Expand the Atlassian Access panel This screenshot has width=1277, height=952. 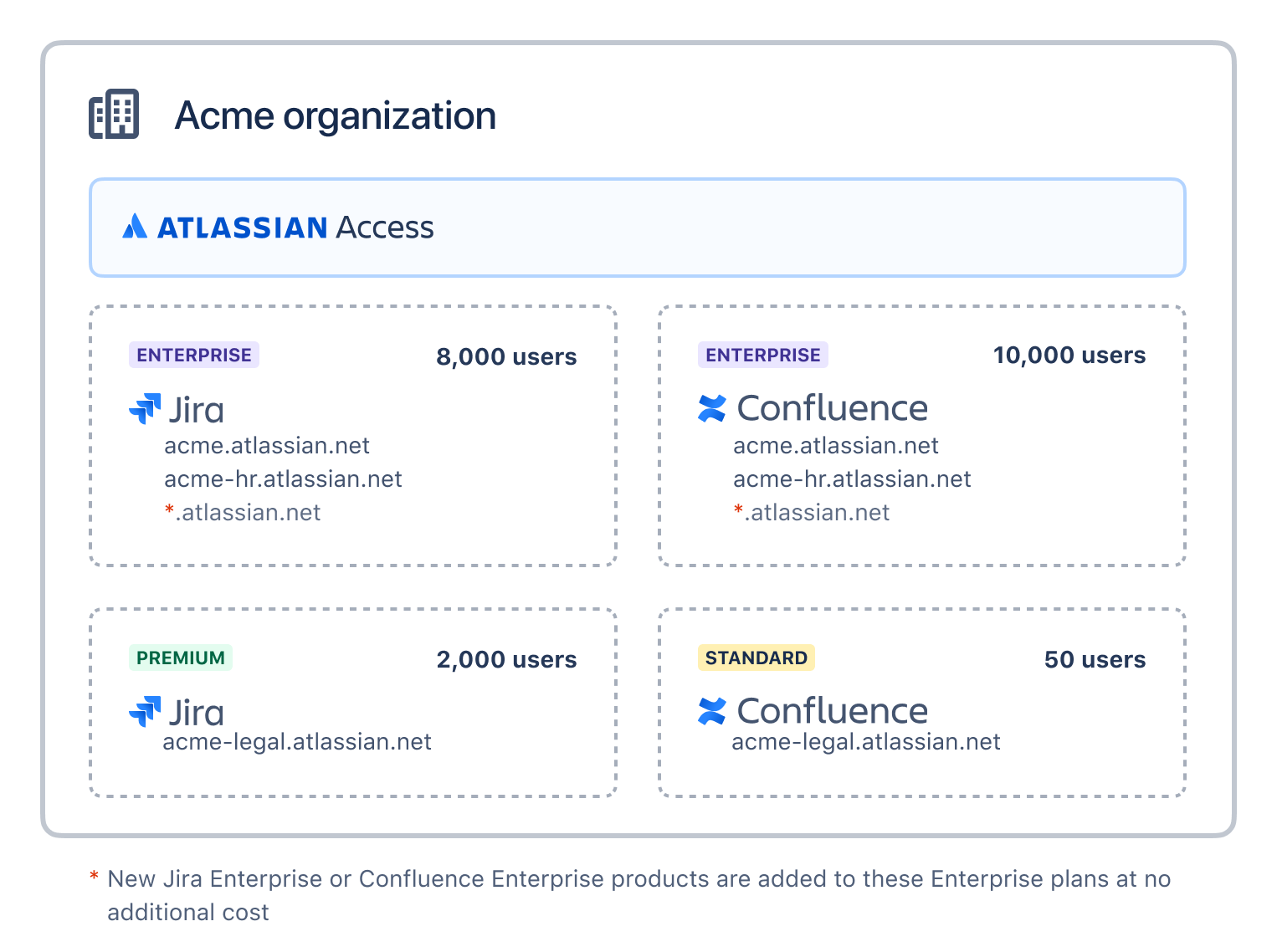[x=638, y=227]
